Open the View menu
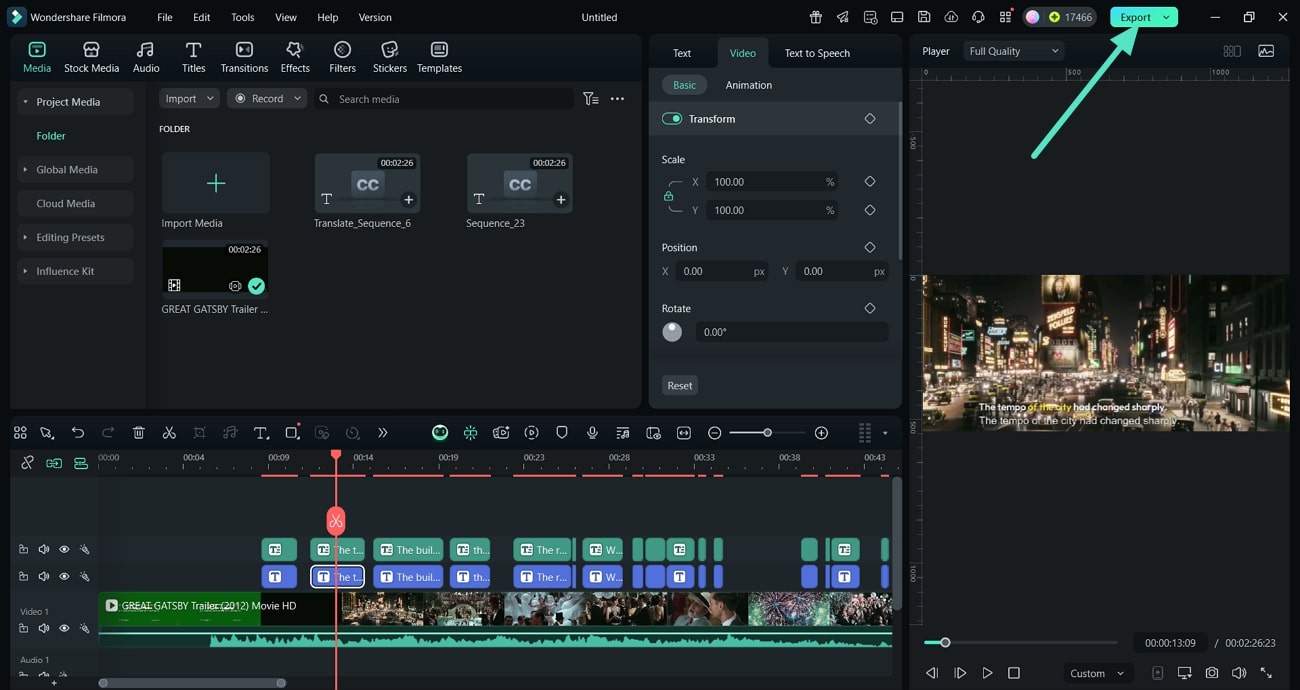The height and width of the screenshot is (690, 1300). click(x=286, y=17)
